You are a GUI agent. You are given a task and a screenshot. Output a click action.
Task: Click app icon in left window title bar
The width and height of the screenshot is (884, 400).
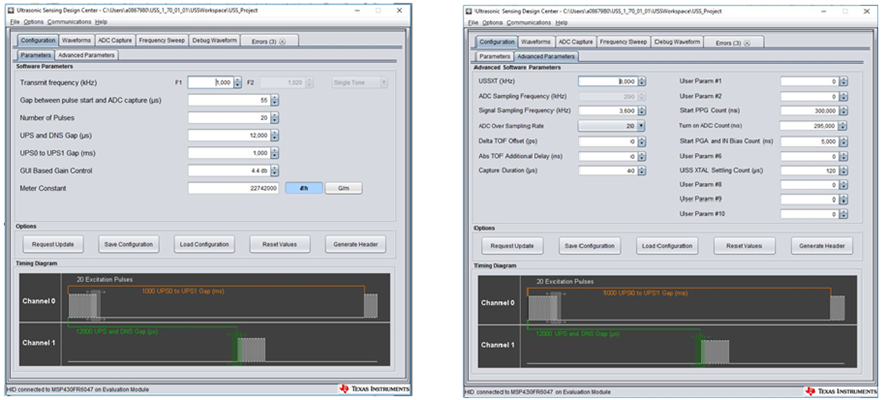pos(11,11)
